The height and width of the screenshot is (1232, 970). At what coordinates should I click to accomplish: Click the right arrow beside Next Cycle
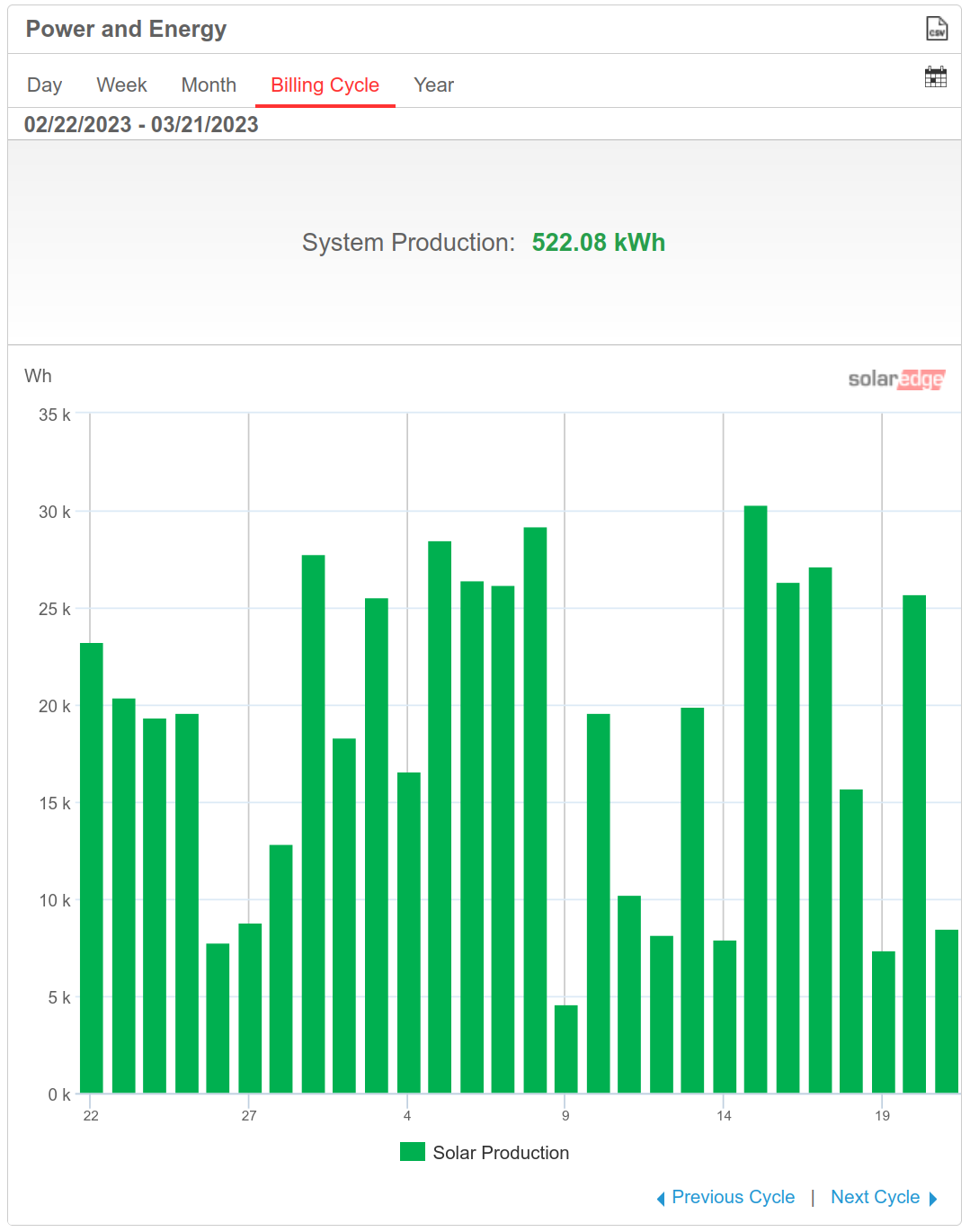pyautogui.click(x=933, y=1199)
